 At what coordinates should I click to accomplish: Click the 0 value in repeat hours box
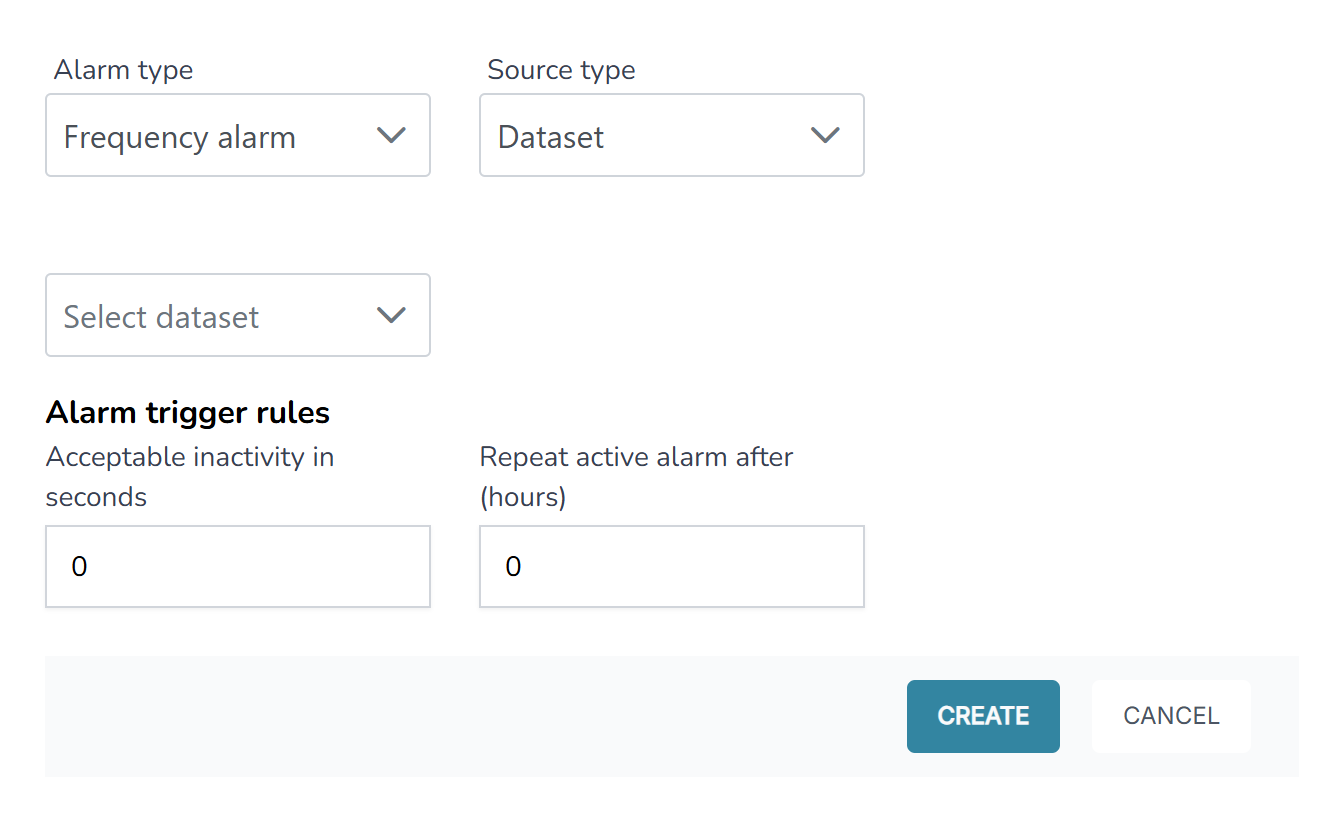click(x=513, y=567)
